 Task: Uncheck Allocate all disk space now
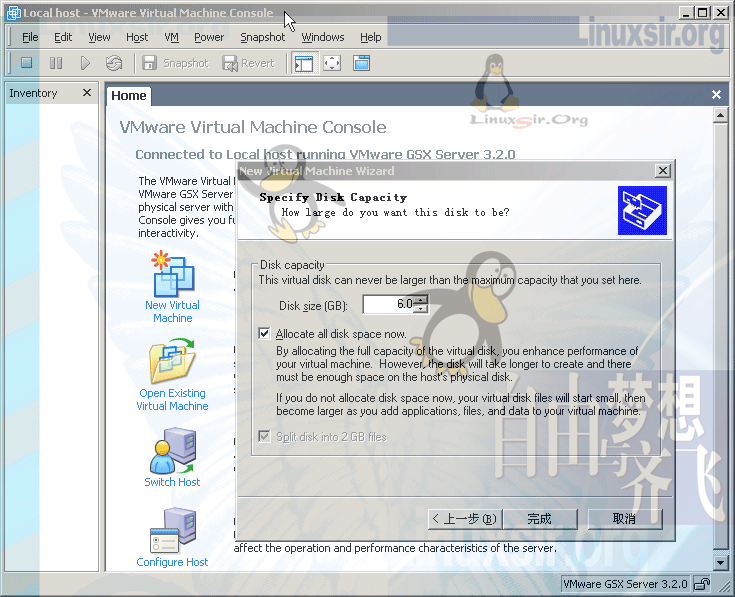point(264,334)
